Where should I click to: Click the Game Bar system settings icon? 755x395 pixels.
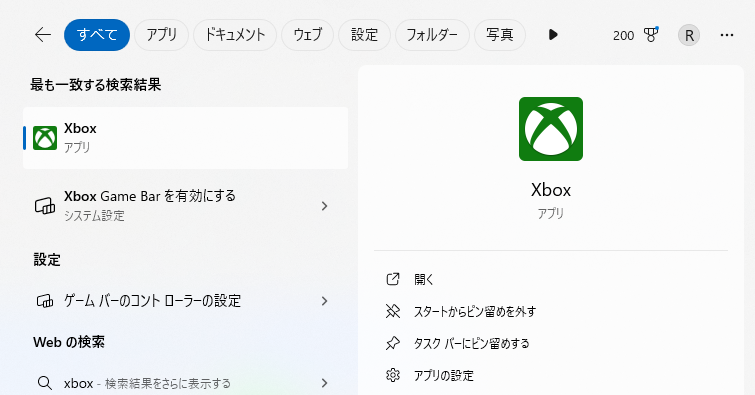pos(45,206)
